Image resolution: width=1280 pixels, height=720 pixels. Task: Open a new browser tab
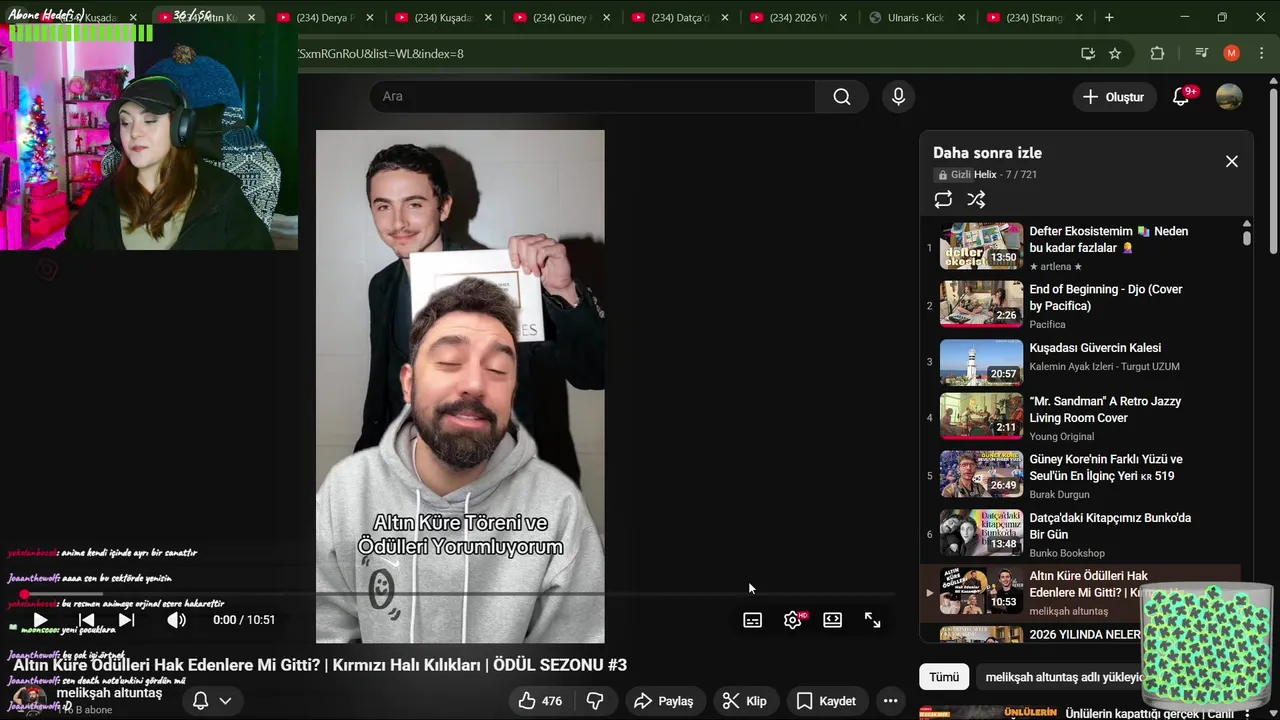coord(1108,18)
